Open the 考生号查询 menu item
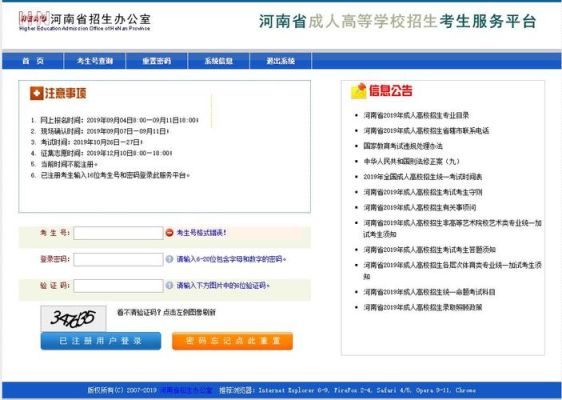Screen dimensions: 562x400 point(95,61)
